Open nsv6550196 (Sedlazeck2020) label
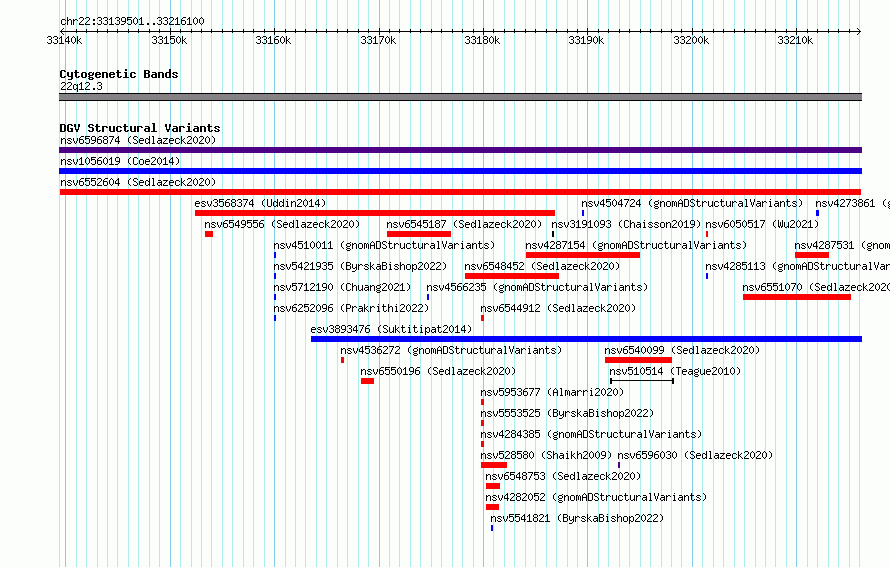Viewport: 890px width, 567px height. 438,371
